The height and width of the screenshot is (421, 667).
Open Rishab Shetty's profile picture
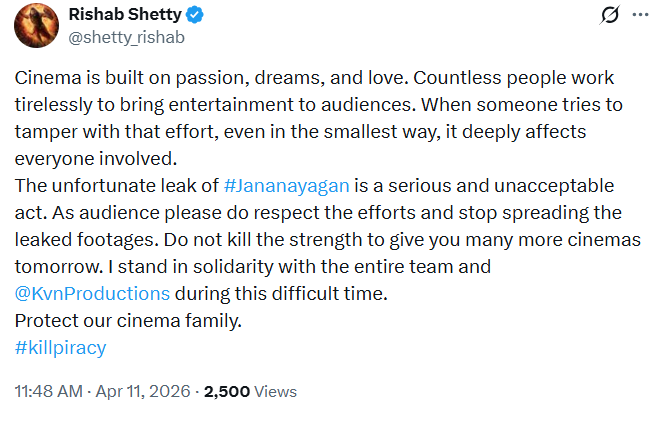coord(36,26)
